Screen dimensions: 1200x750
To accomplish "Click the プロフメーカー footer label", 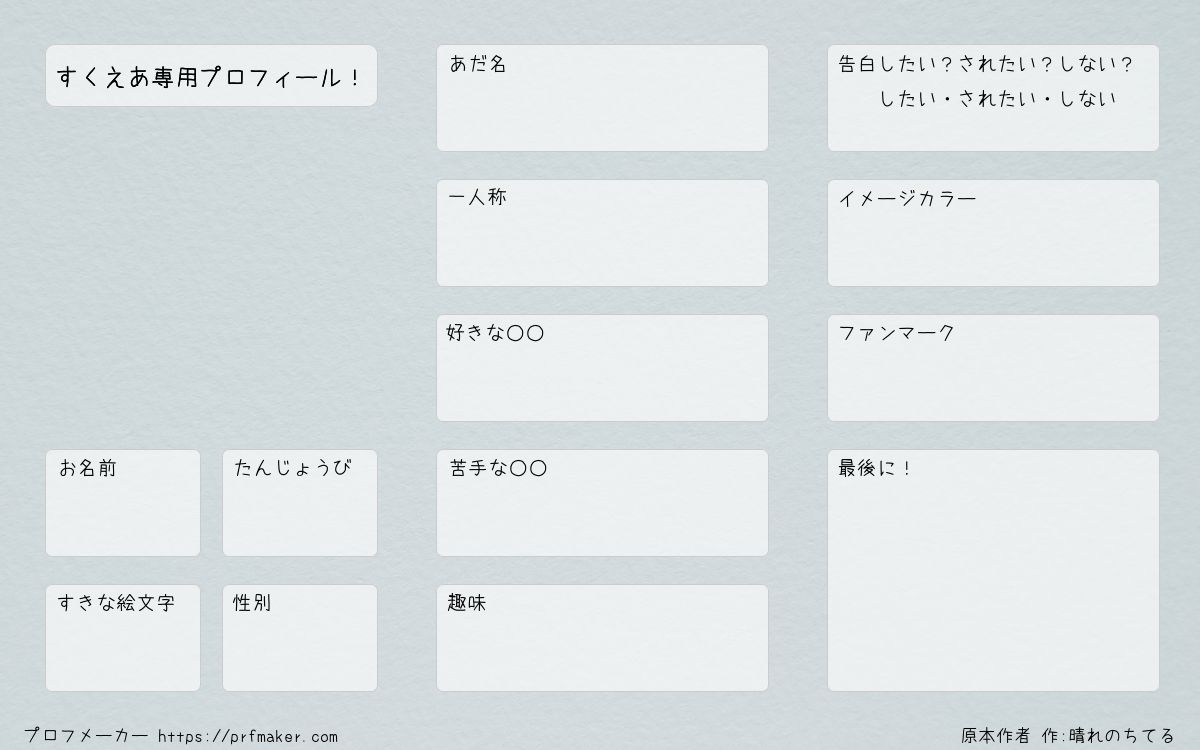I will coord(86,736).
